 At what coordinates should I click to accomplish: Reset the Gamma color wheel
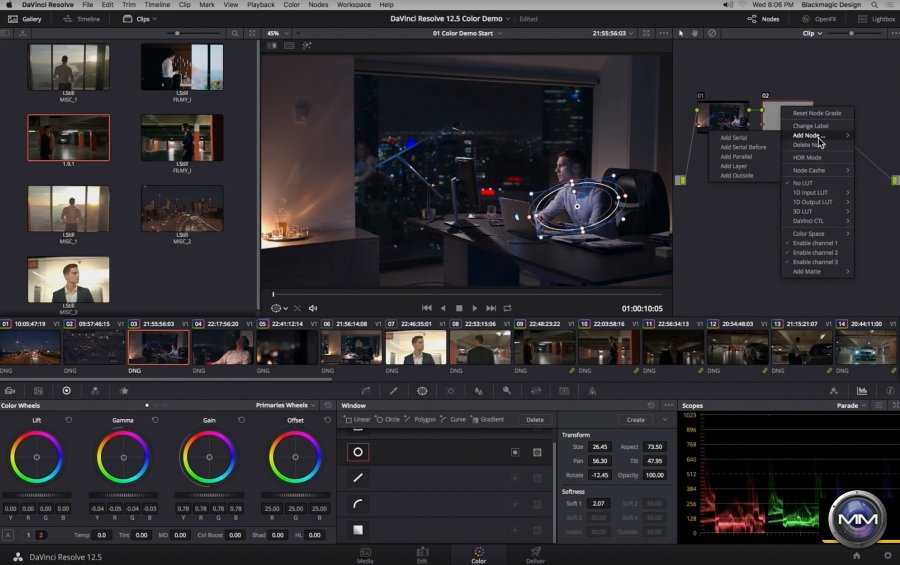(155, 420)
